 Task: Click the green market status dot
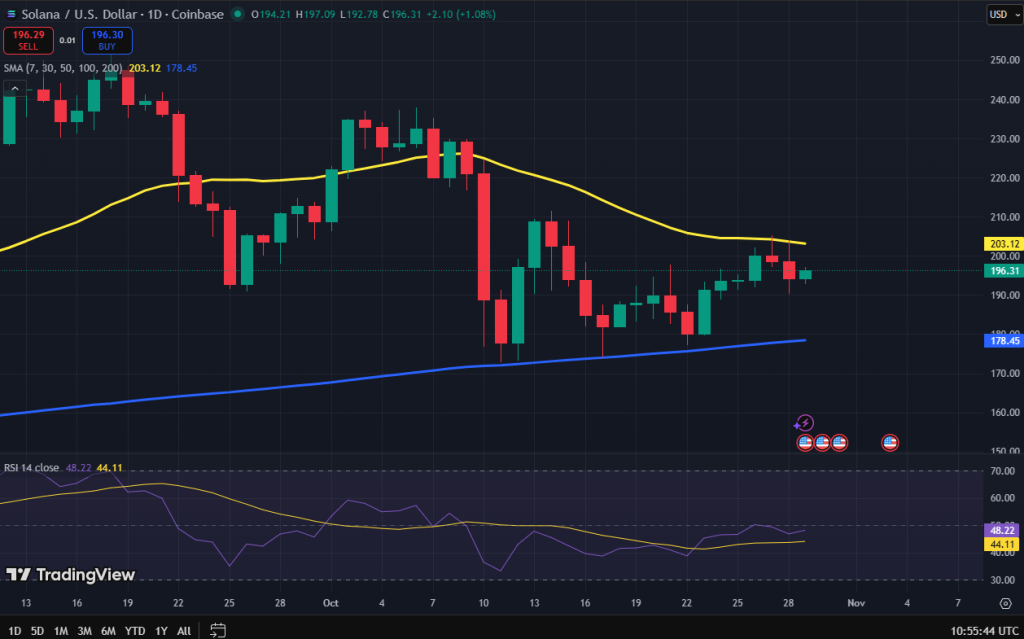[238, 14]
